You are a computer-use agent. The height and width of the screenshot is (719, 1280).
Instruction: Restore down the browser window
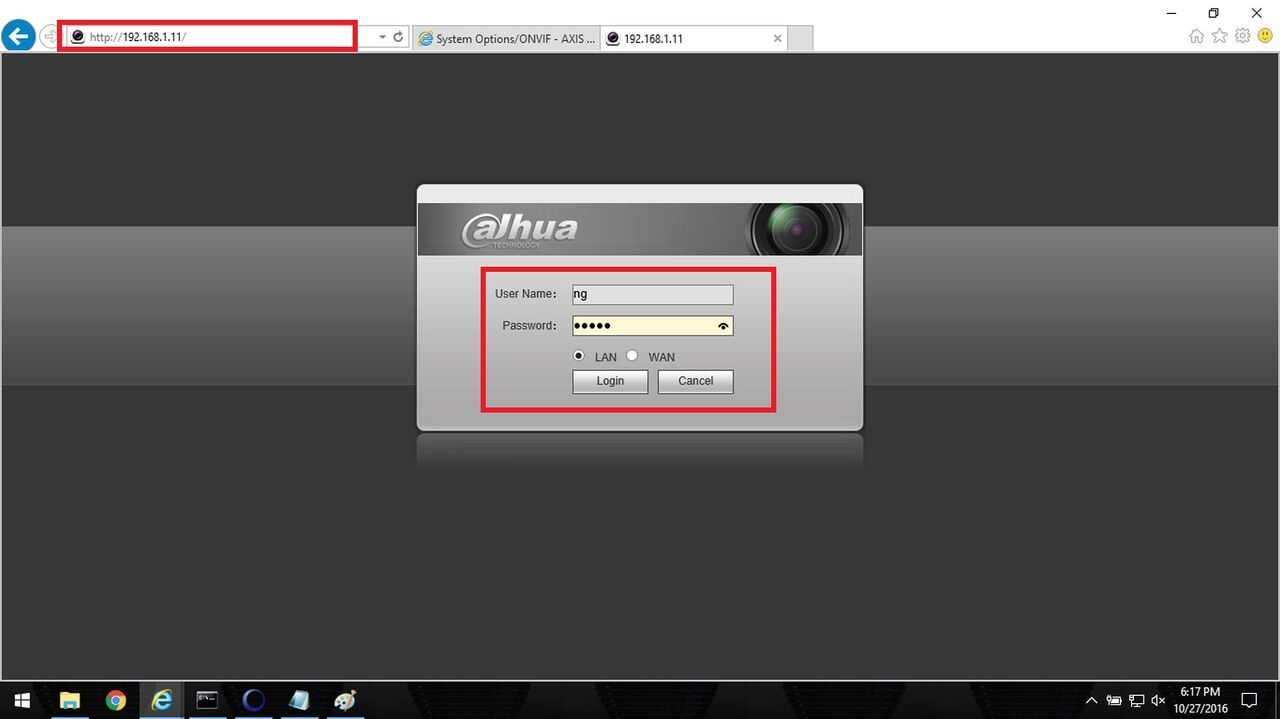point(1213,13)
